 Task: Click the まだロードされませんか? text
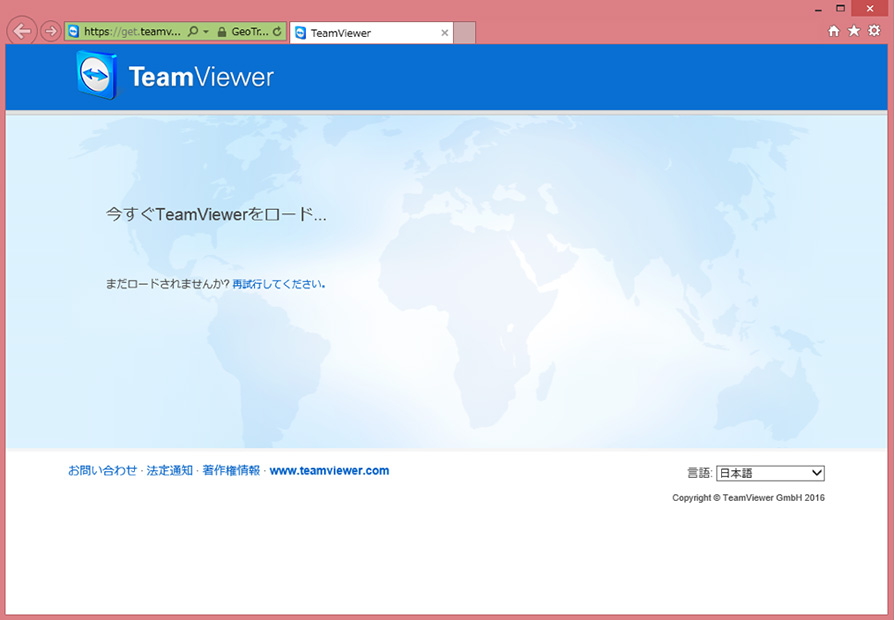click(168, 284)
